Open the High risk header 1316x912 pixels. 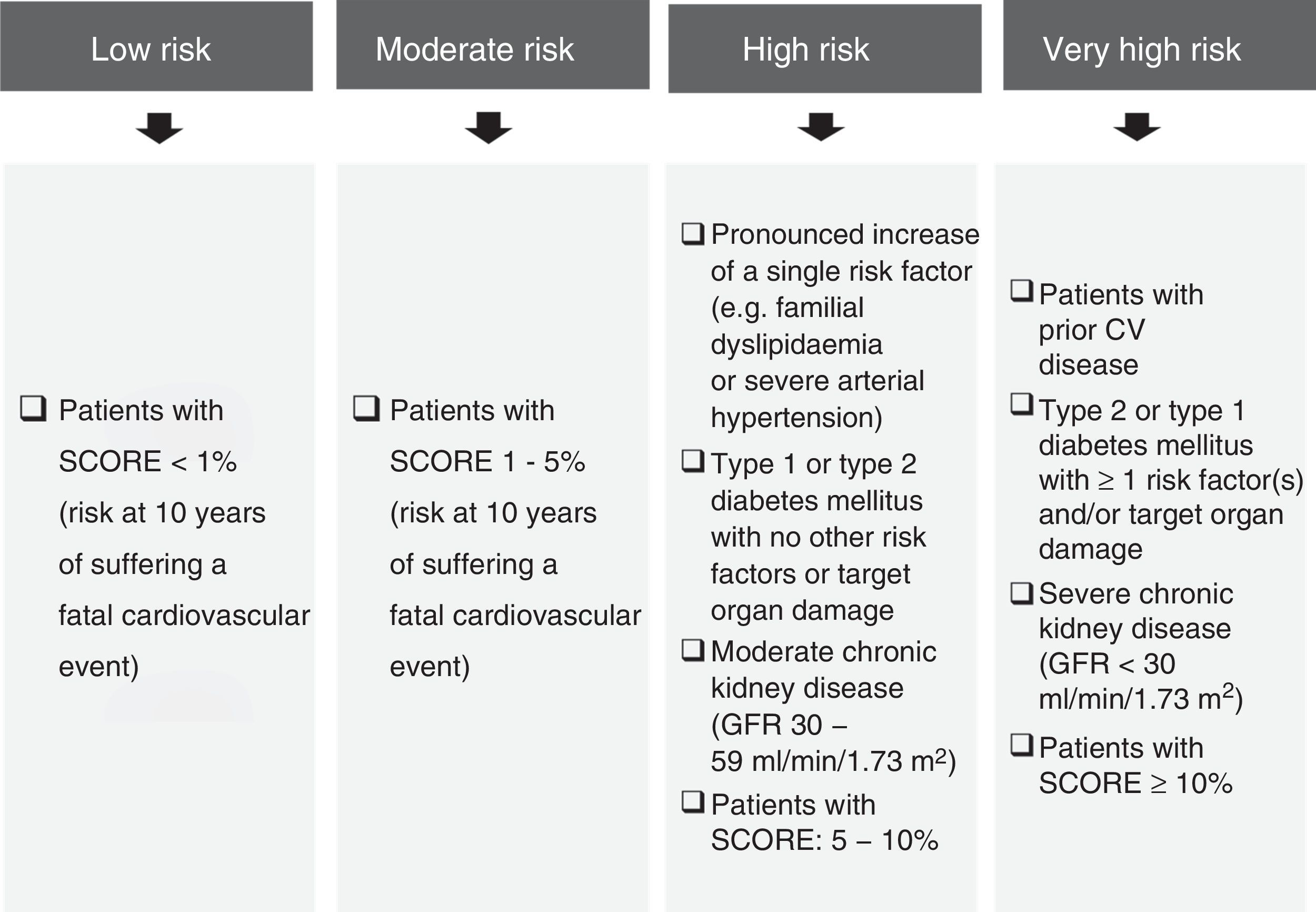coord(825,48)
